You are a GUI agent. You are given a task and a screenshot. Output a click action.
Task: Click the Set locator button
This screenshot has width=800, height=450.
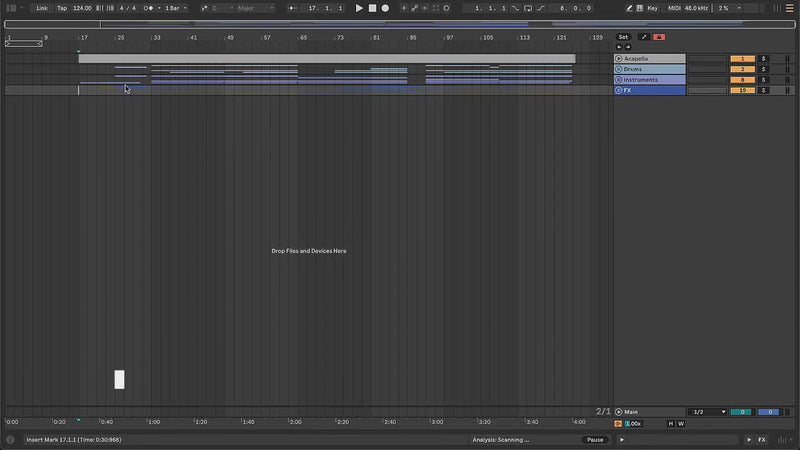623,37
